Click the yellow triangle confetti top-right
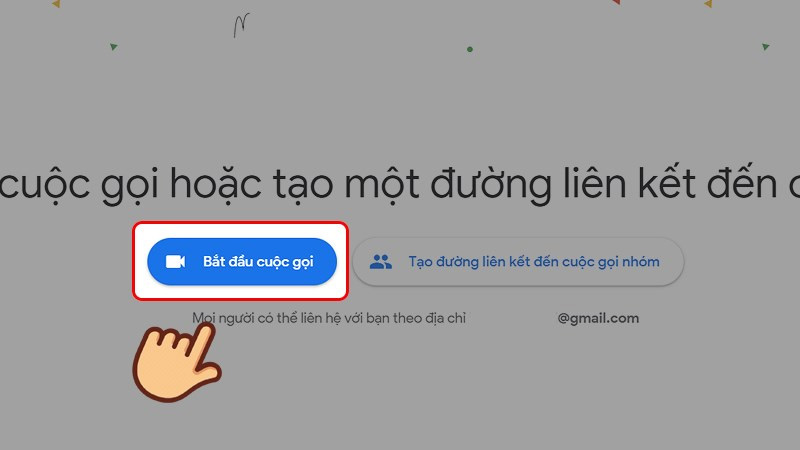The width and height of the screenshot is (800, 450). (708, 4)
